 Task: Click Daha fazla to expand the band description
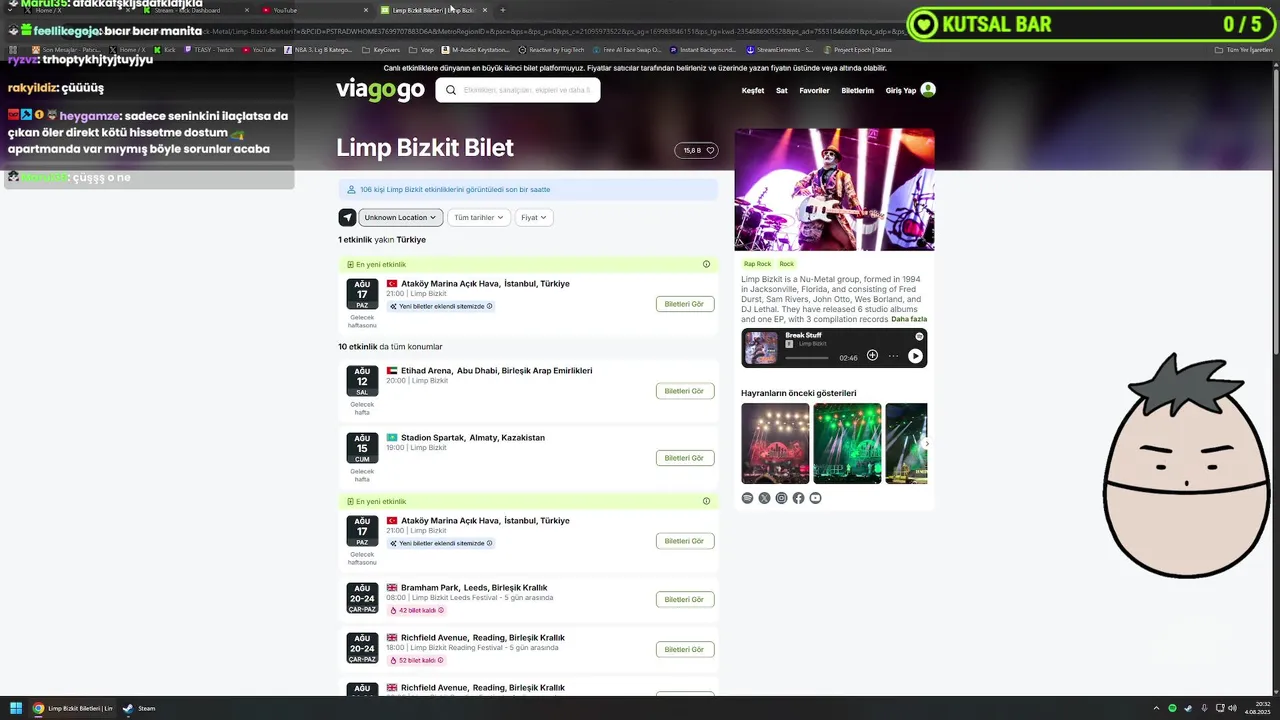click(909, 319)
